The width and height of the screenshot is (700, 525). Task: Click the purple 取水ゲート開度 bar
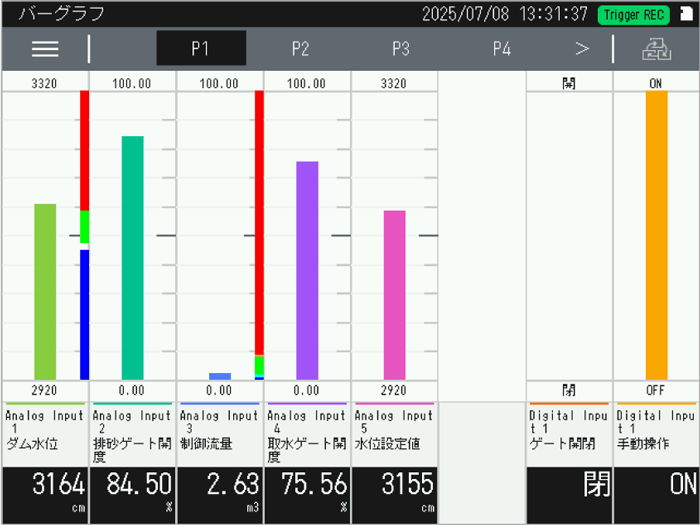click(307, 270)
